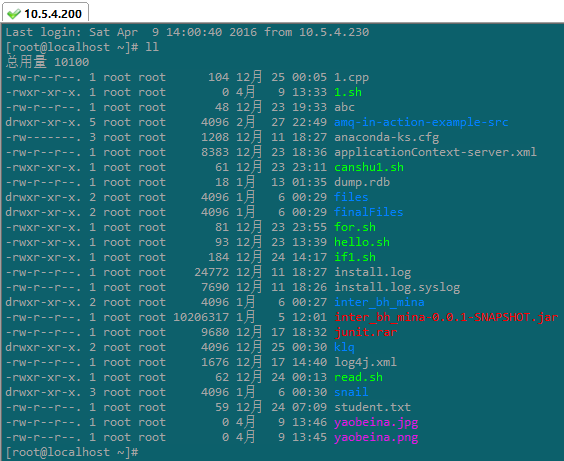Click the script name if1.sh

(x=355, y=257)
